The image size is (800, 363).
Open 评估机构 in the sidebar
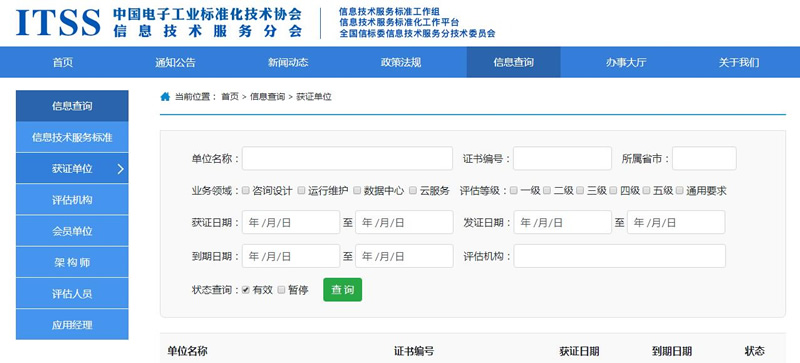(72, 200)
